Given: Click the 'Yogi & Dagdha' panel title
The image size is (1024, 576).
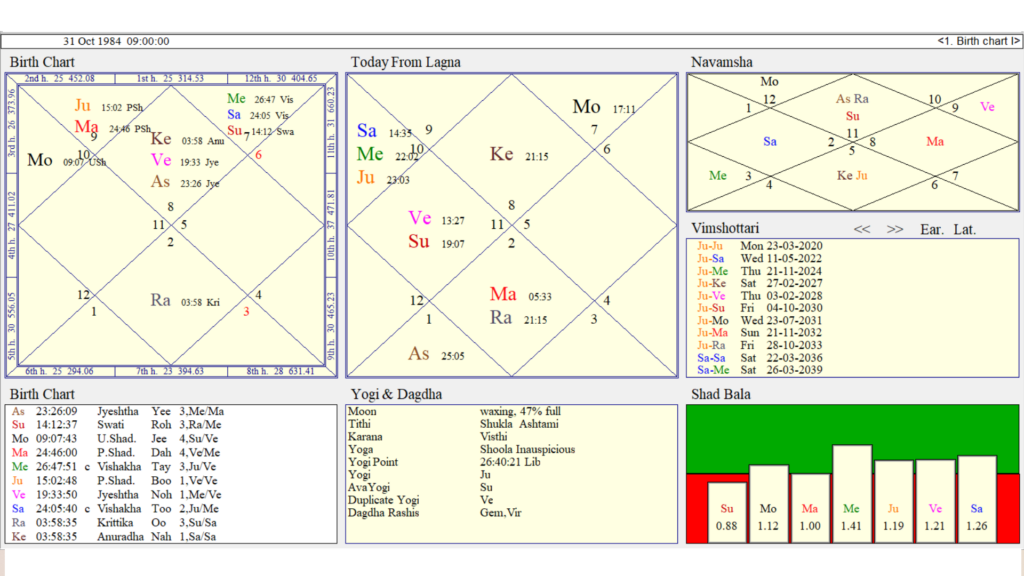Looking at the screenshot, I should (396, 394).
